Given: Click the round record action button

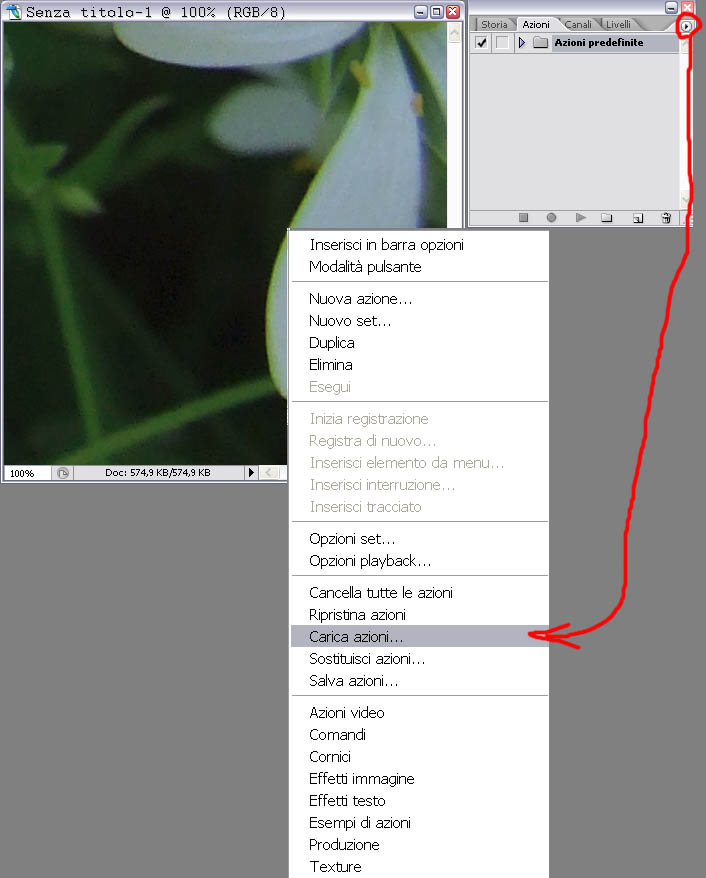Looking at the screenshot, I should click(551, 217).
